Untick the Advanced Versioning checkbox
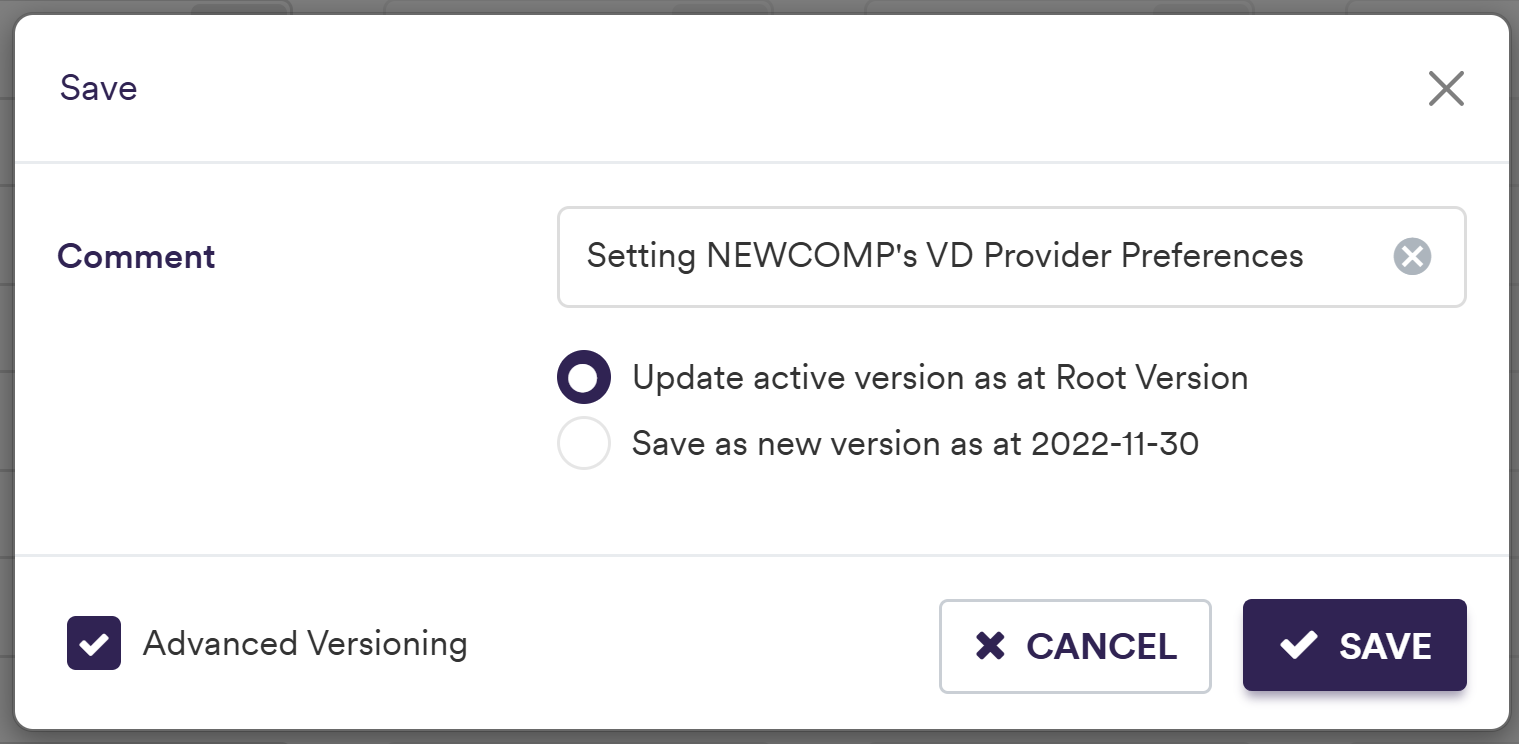This screenshot has height=744, width=1519. pyautogui.click(x=94, y=643)
